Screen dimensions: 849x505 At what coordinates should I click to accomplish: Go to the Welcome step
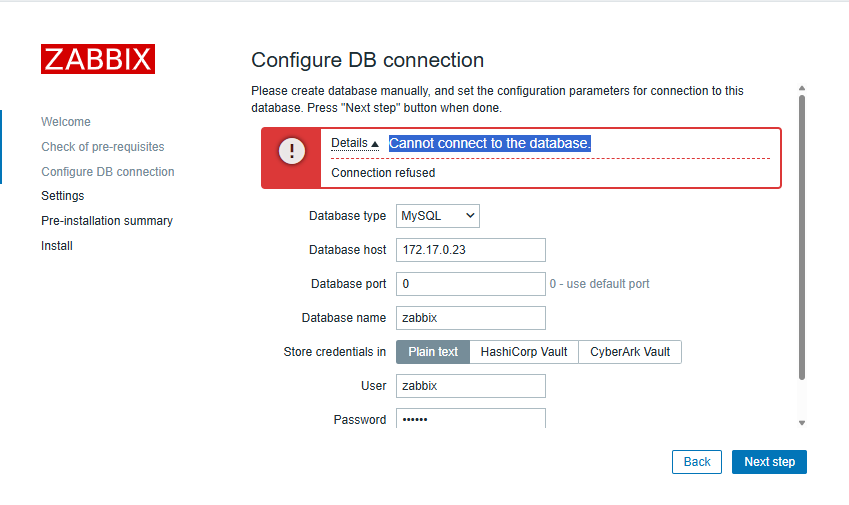pos(66,122)
